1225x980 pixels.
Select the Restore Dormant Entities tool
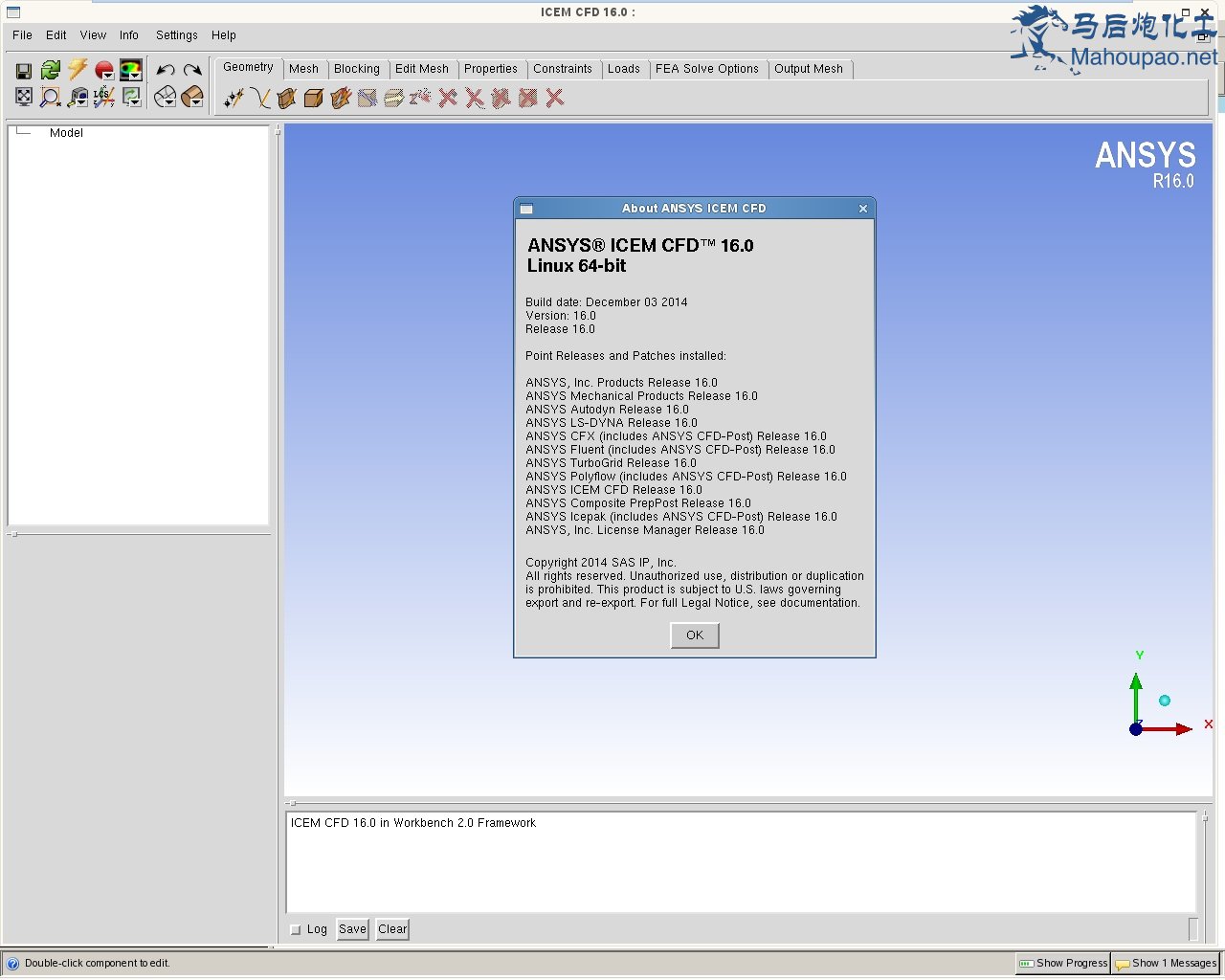coord(421,98)
